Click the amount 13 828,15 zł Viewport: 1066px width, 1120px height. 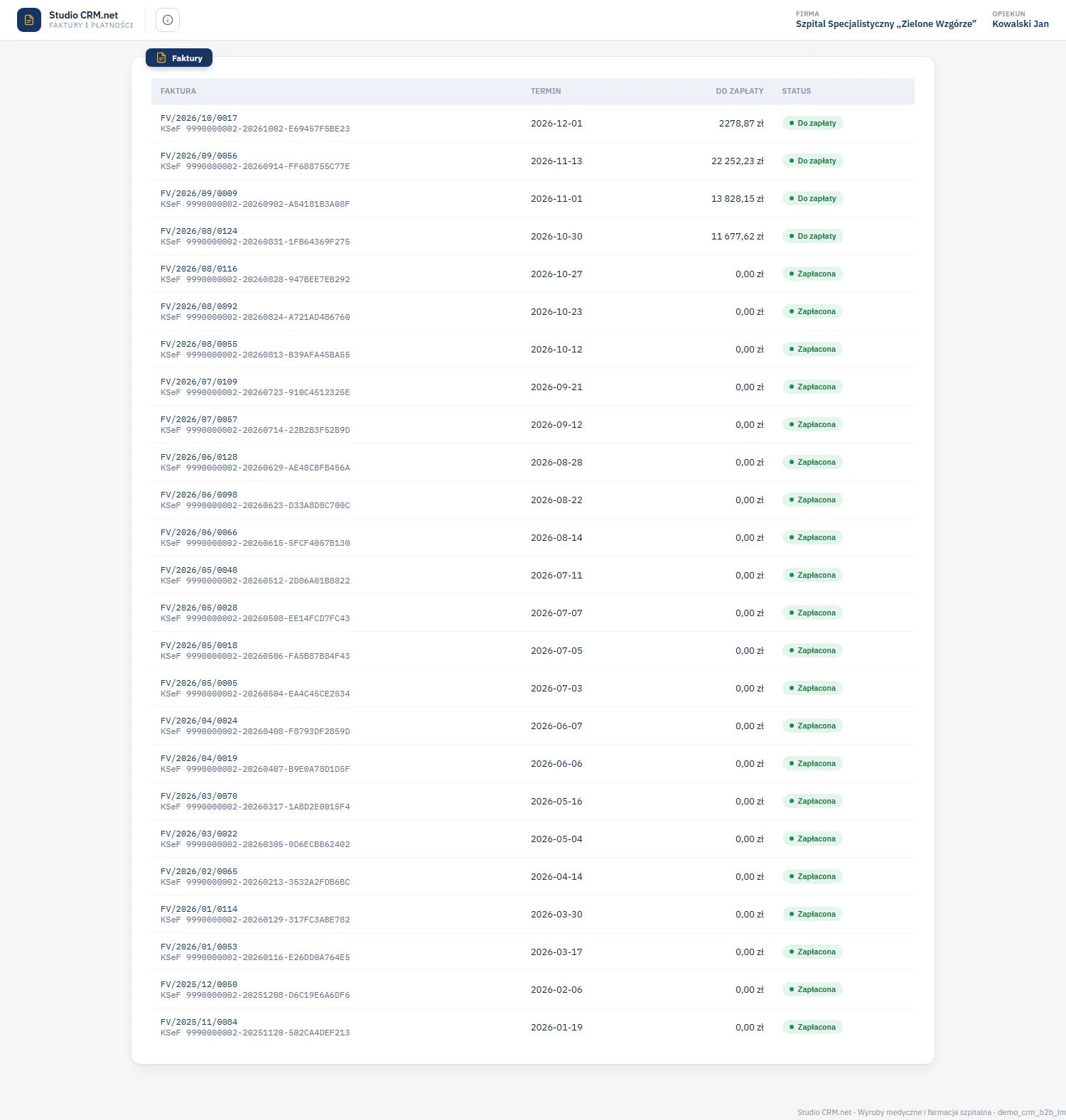(738, 198)
